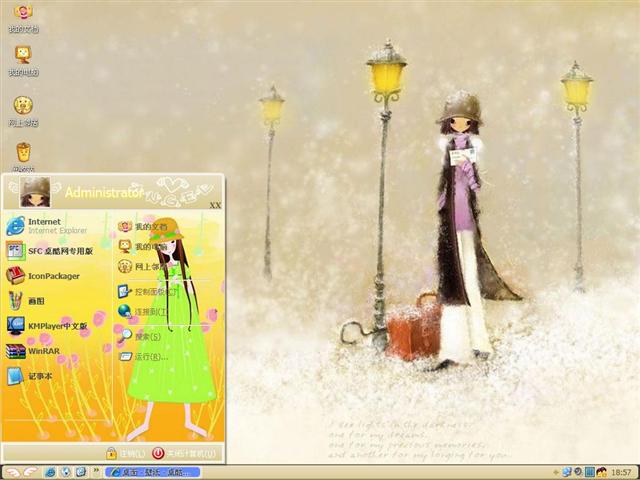Open 运行(R)... run dialog entry

(143, 357)
